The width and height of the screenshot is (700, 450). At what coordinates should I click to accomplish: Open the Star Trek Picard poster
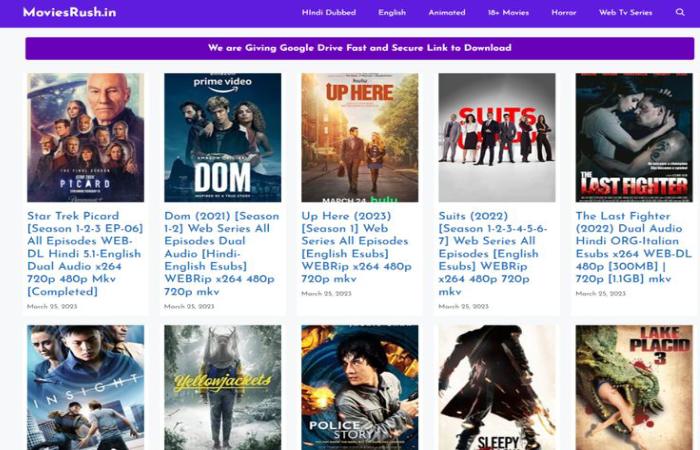[85, 137]
